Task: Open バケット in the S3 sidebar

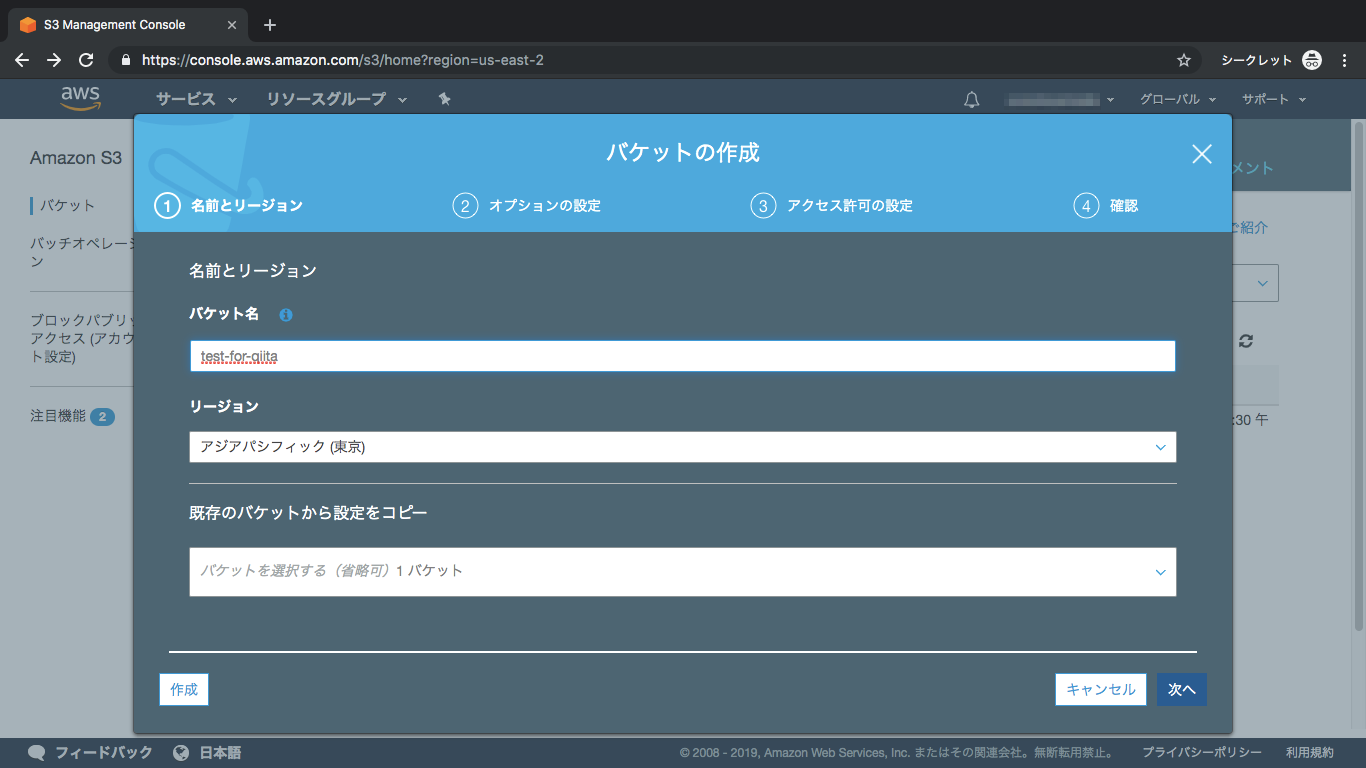Action: click(67, 206)
